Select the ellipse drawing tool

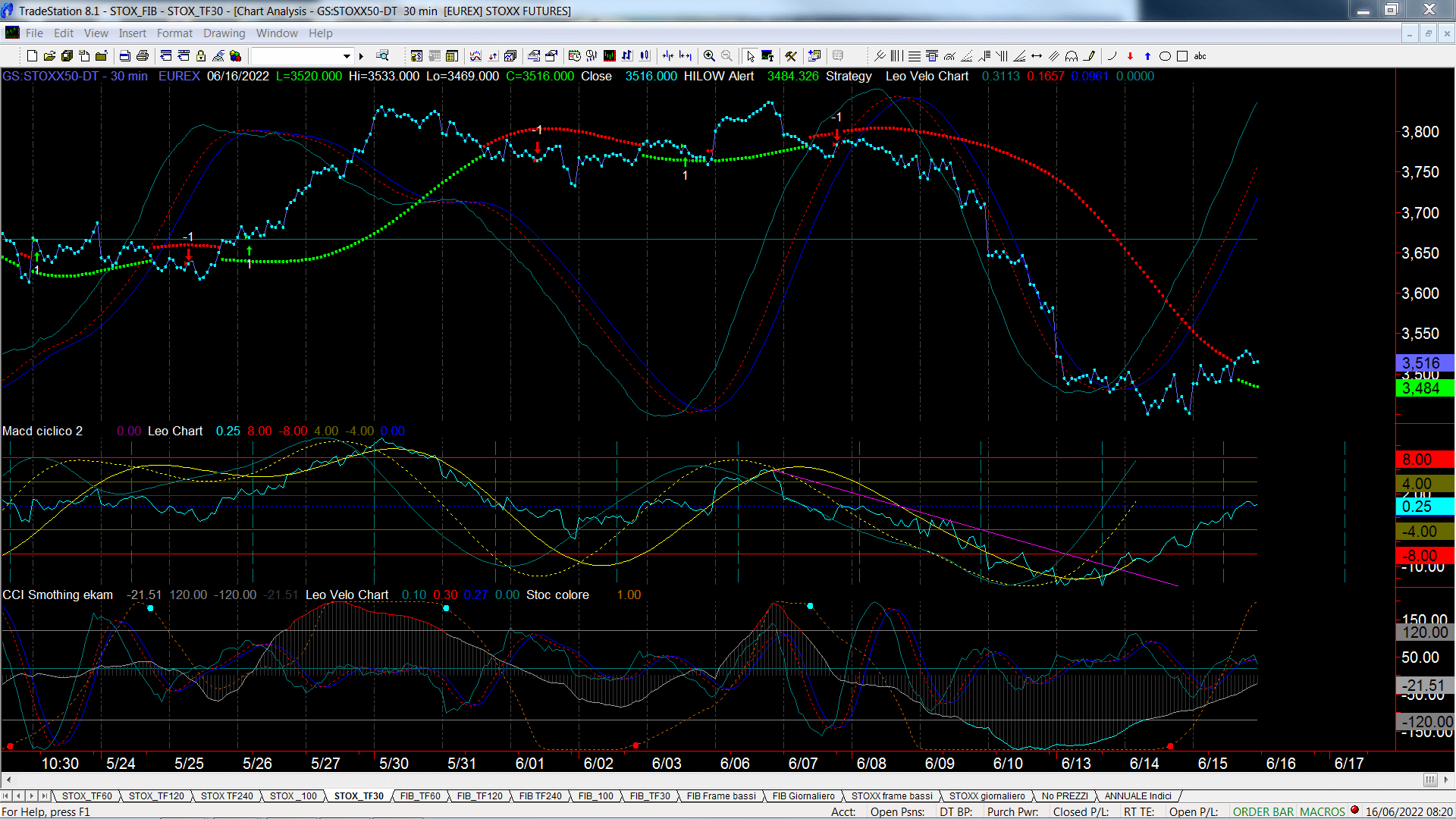pos(1165,56)
